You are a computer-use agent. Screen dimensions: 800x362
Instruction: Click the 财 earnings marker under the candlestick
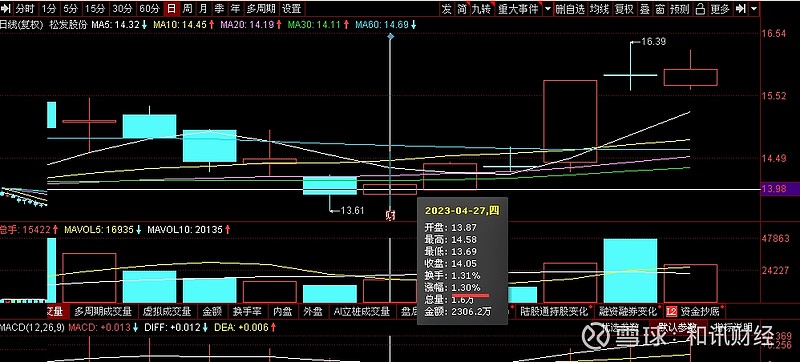pyautogui.click(x=391, y=215)
